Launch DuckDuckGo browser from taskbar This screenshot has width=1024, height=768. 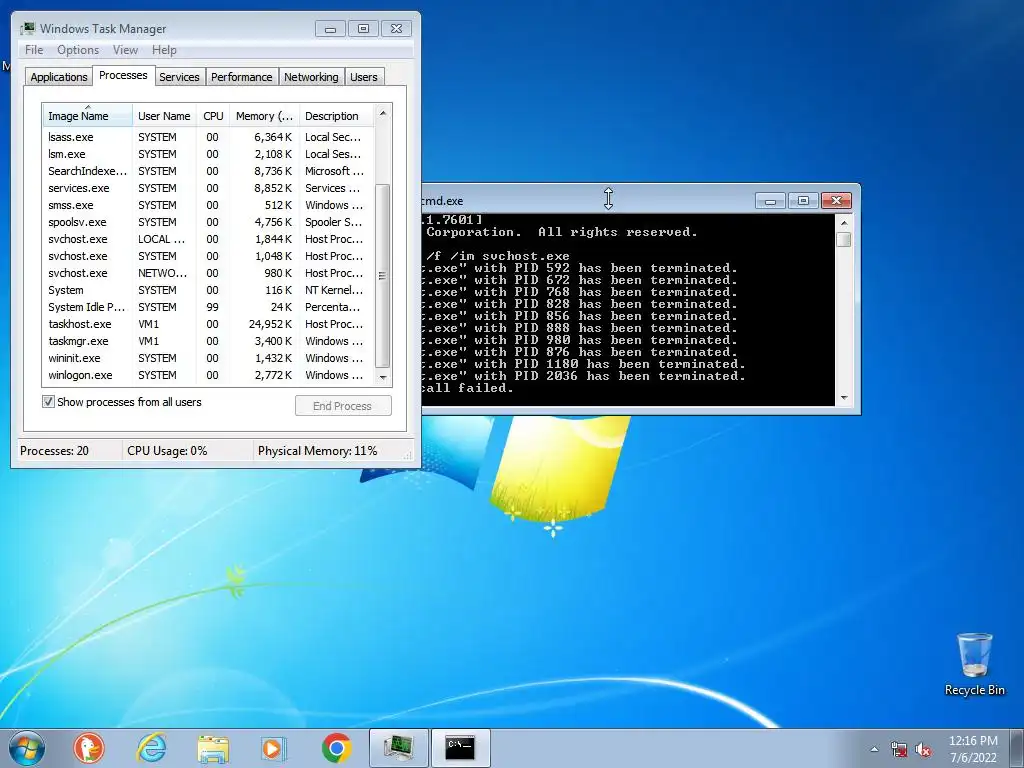click(x=89, y=748)
